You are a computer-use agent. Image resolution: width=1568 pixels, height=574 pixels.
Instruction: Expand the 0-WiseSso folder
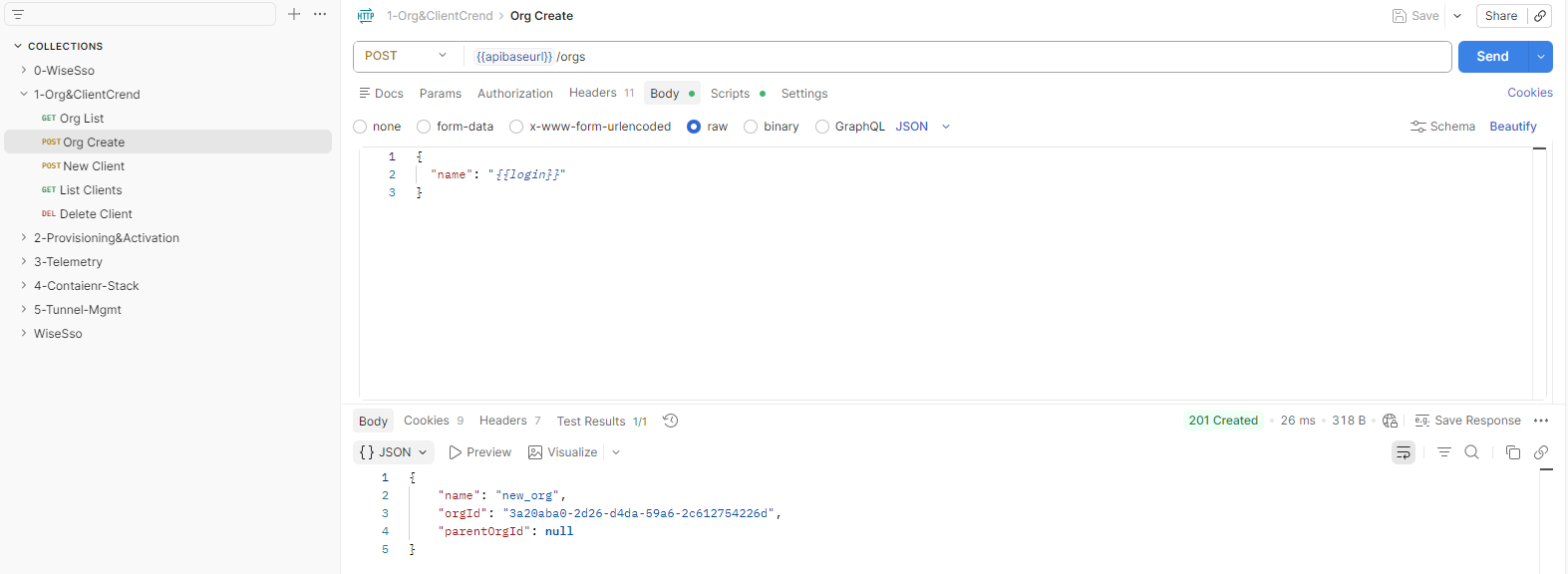[24, 70]
